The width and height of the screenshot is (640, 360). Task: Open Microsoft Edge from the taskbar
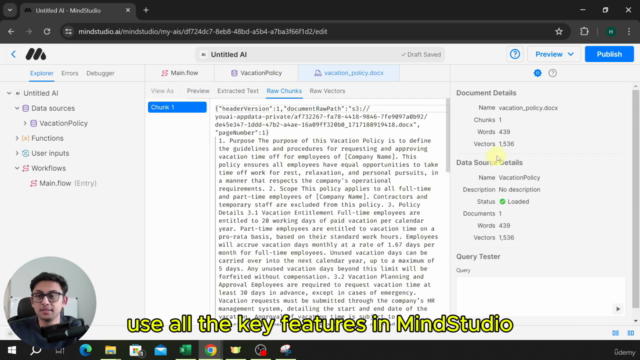86,350
